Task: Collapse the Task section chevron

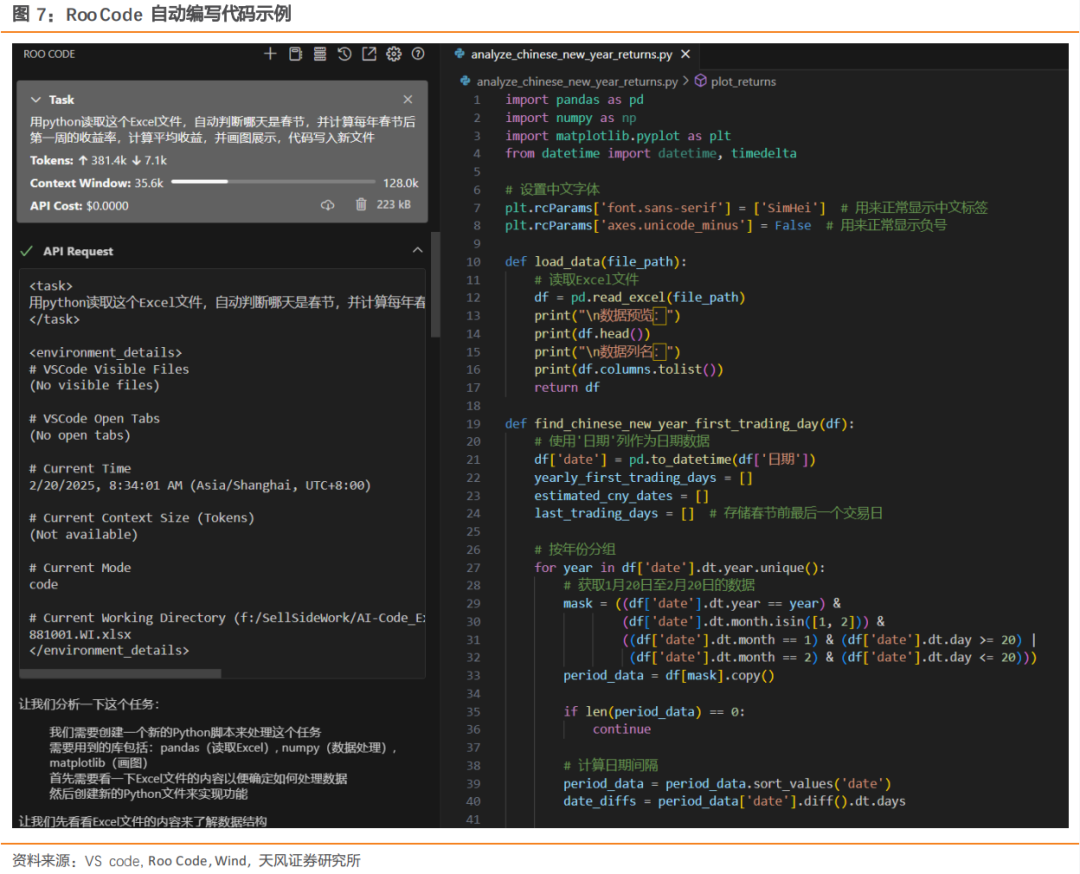Action: point(36,100)
